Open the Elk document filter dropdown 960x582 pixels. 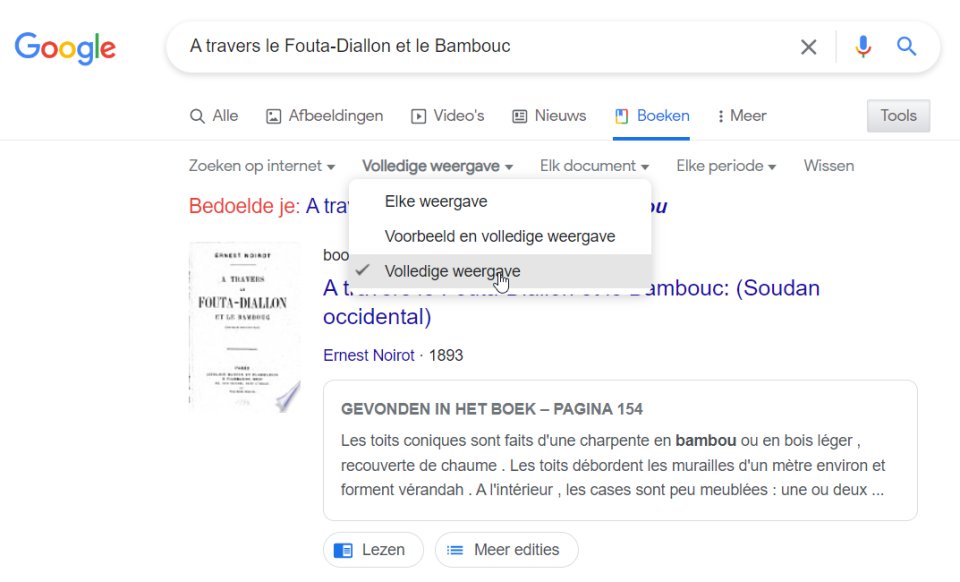point(594,165)
